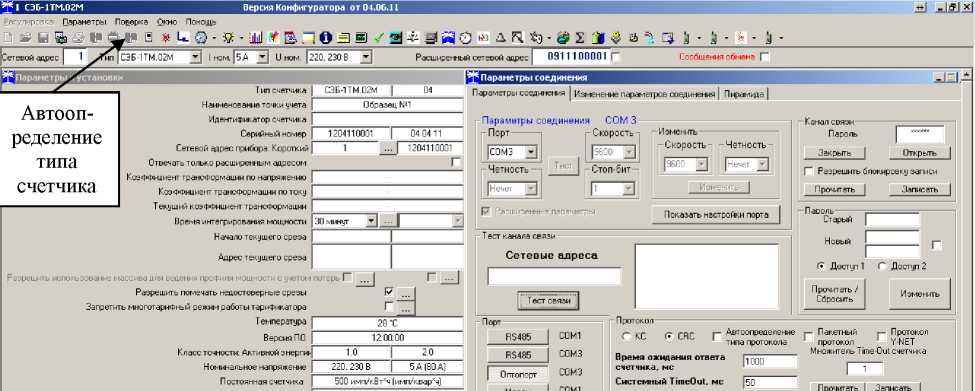Select the КС protocol radio button
975x391 pixels.
pyautogui.click(x=627, y=336)
